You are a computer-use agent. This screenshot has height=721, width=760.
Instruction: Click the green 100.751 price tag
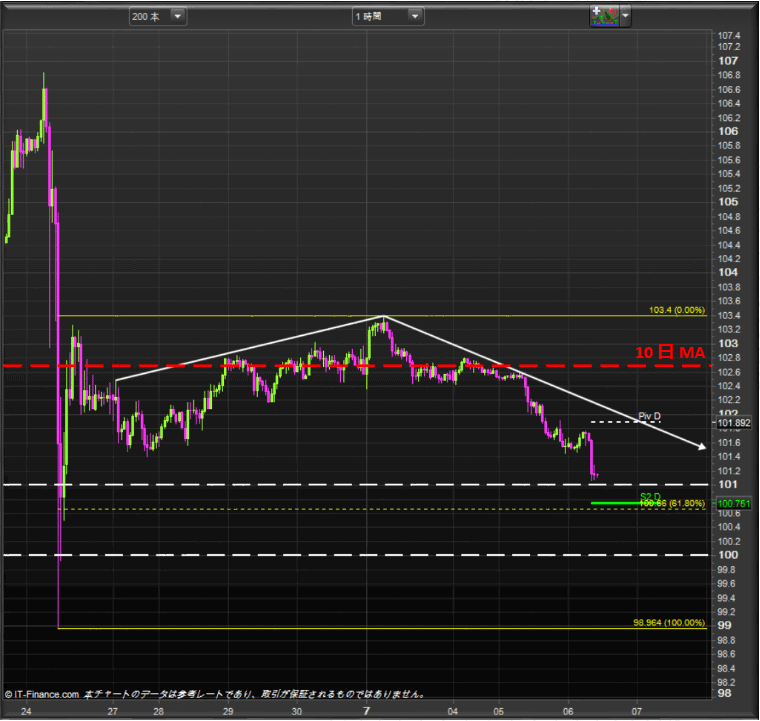click(734, 504)
